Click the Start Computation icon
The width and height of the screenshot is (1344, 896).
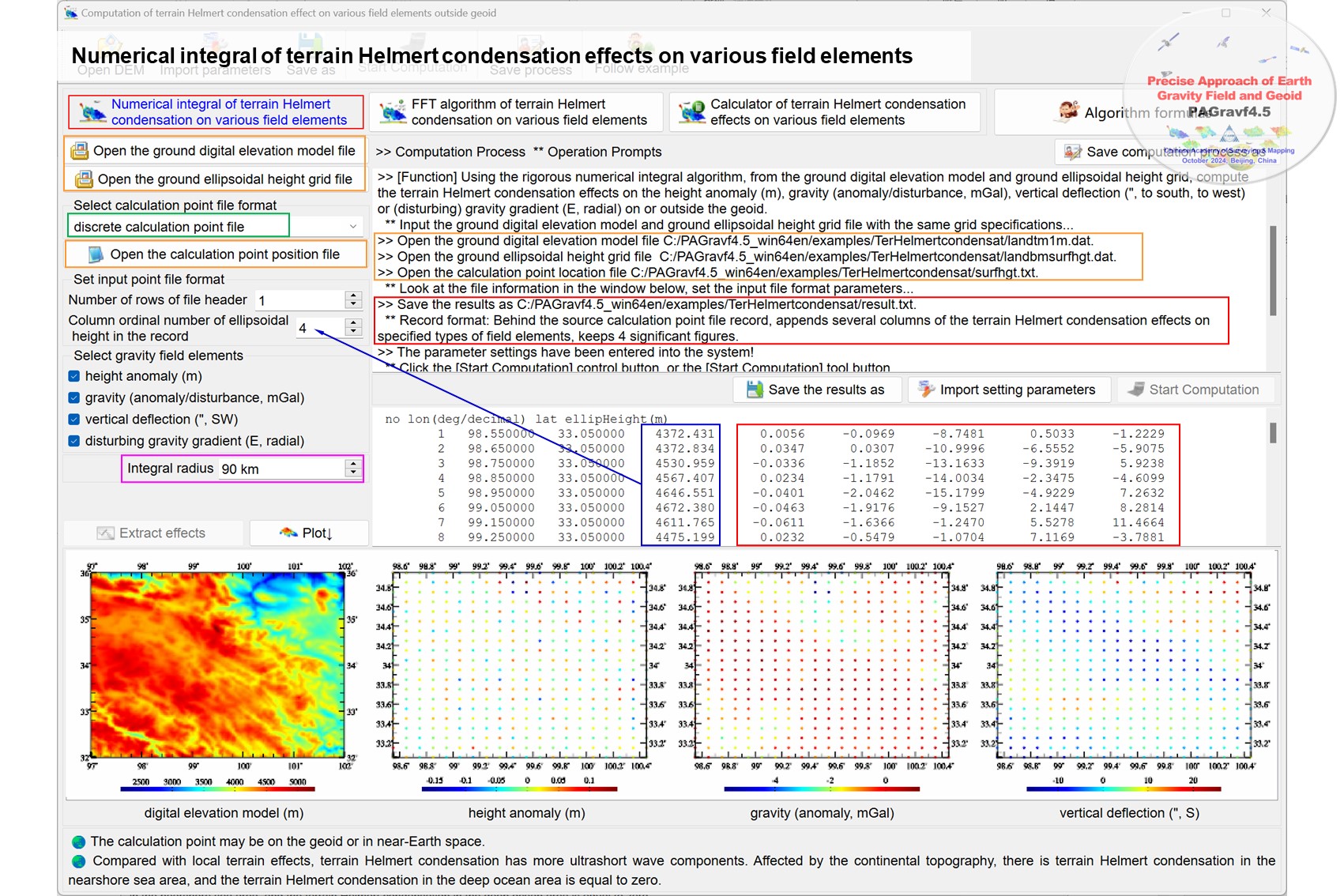tap(1135, 390)
